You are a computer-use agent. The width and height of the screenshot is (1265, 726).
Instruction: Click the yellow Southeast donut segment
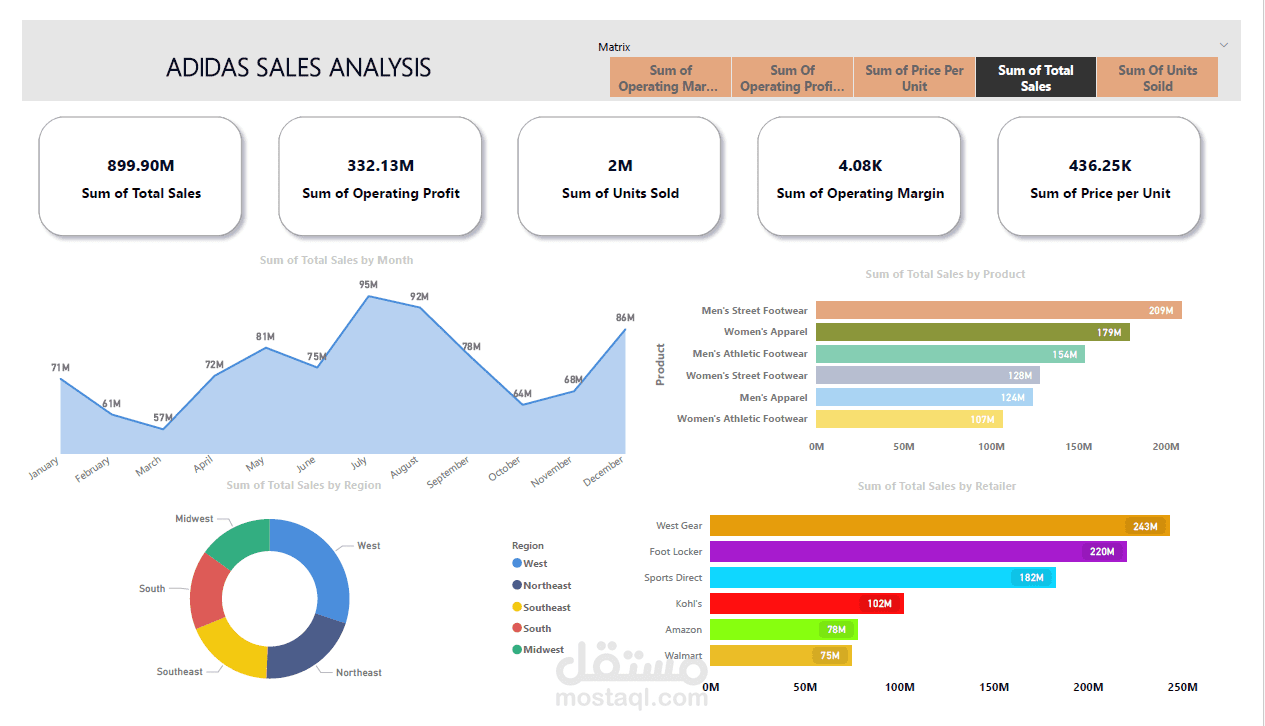tap(234, 647)
